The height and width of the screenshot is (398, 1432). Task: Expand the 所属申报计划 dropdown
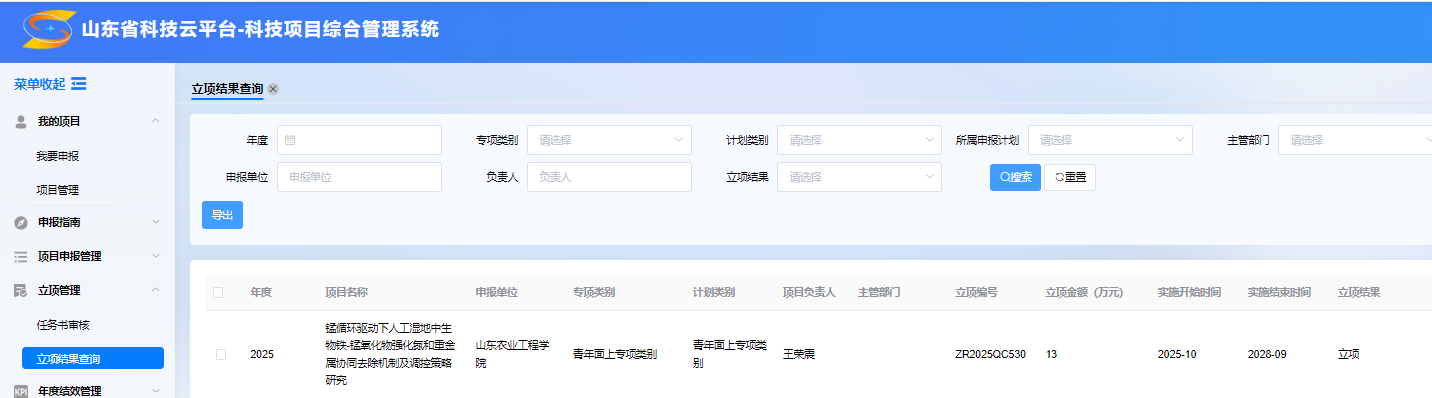pyautogui.click(x=1110, y=140)
